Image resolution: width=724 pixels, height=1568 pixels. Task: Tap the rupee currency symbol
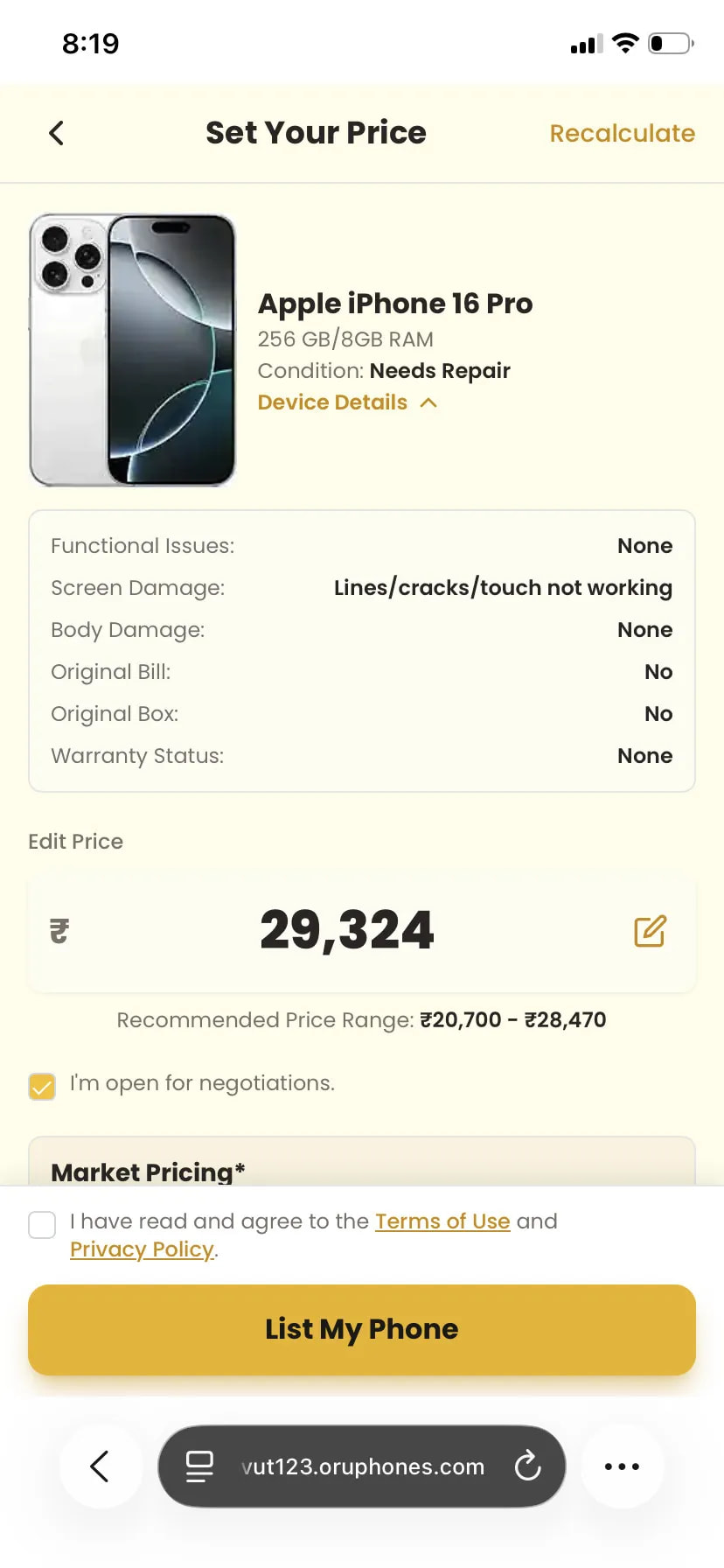point(59,930)
